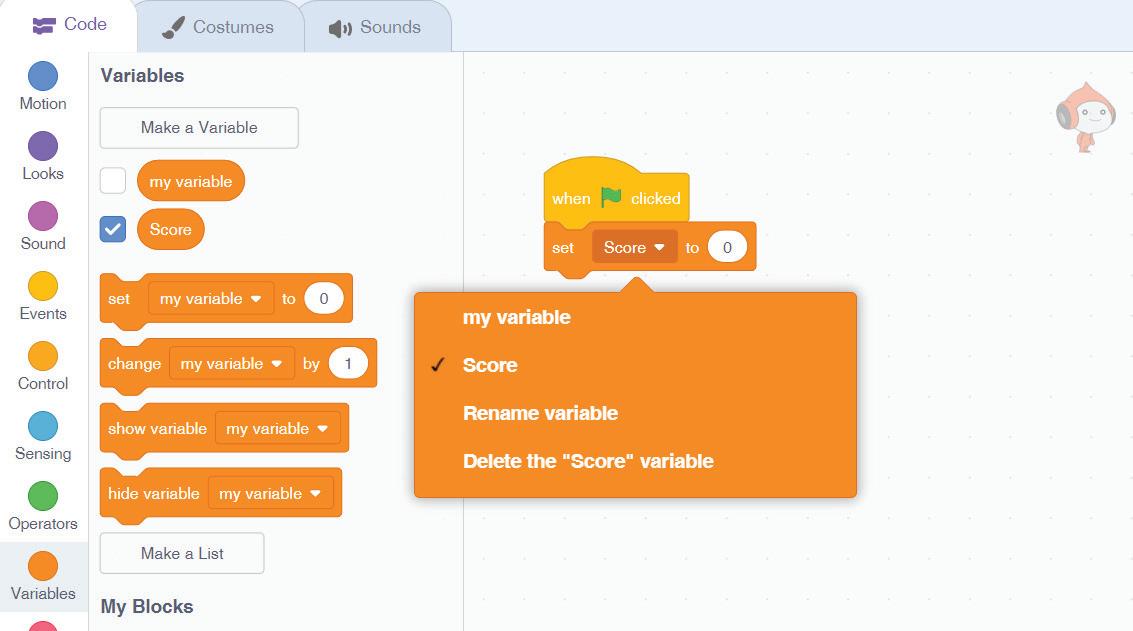1133x631 pixels.
Task: Uncheck the Score variable checkbox
Action: tap(113, 229)
